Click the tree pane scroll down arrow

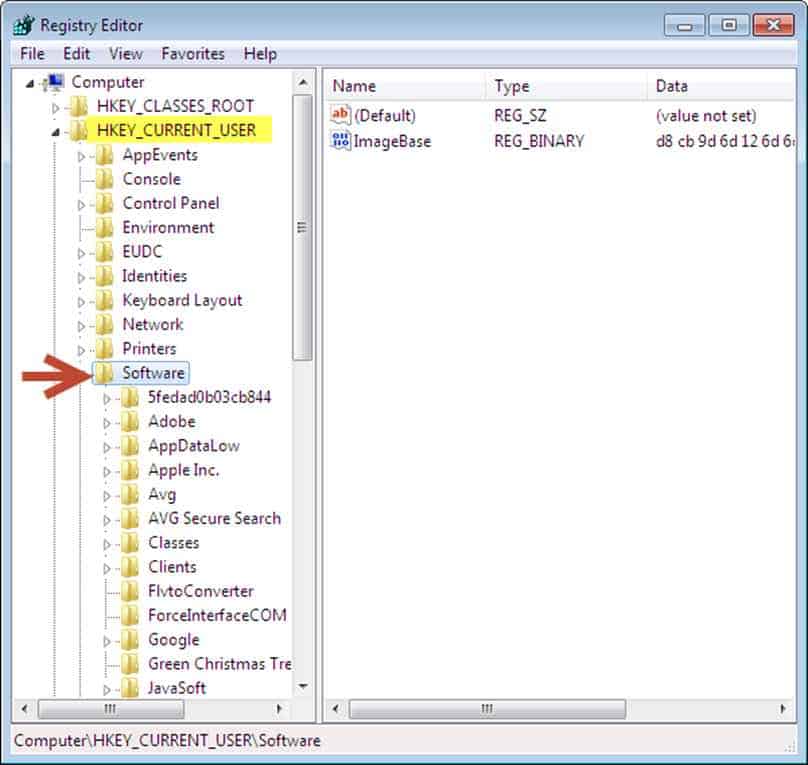coord(303,686)
